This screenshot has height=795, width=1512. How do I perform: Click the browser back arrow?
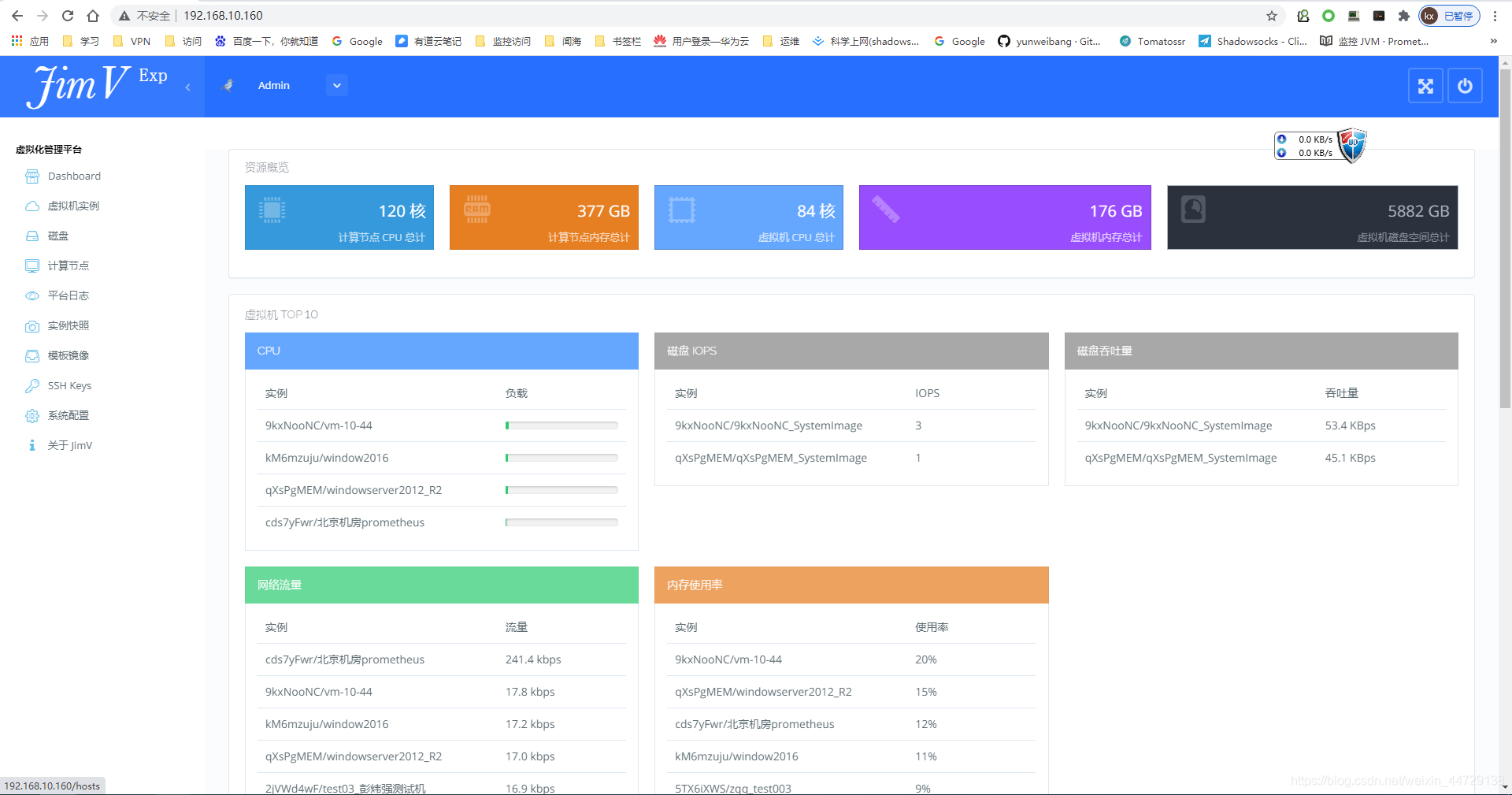pos(17,16)
